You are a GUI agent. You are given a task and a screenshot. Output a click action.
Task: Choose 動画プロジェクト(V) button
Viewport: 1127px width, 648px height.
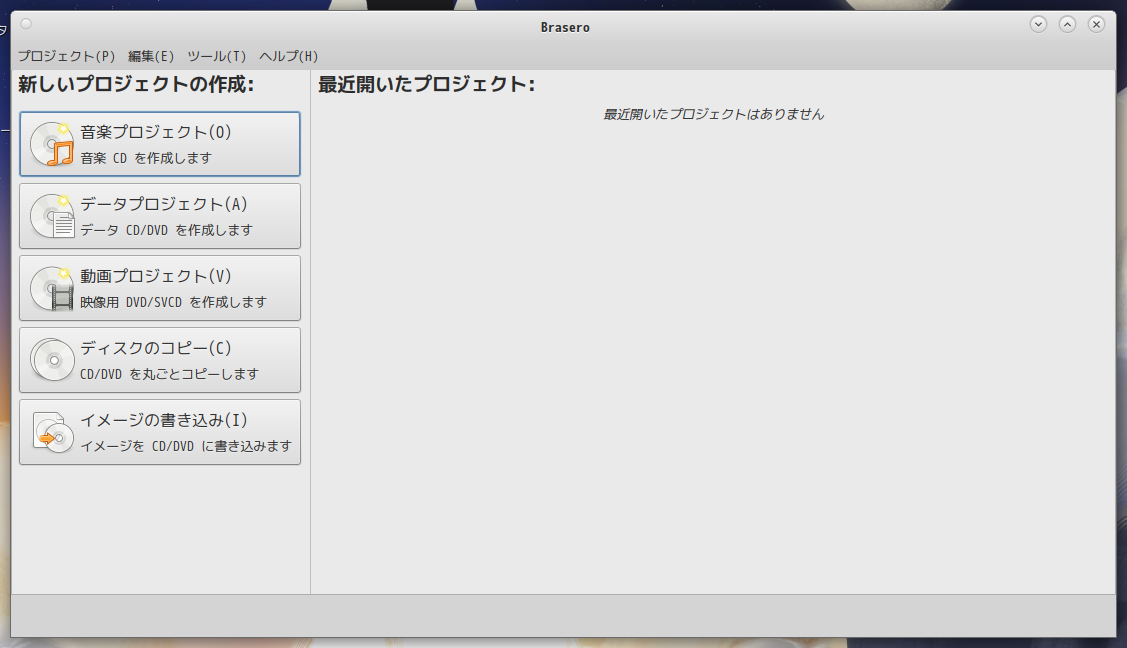[x=160, y=288]
